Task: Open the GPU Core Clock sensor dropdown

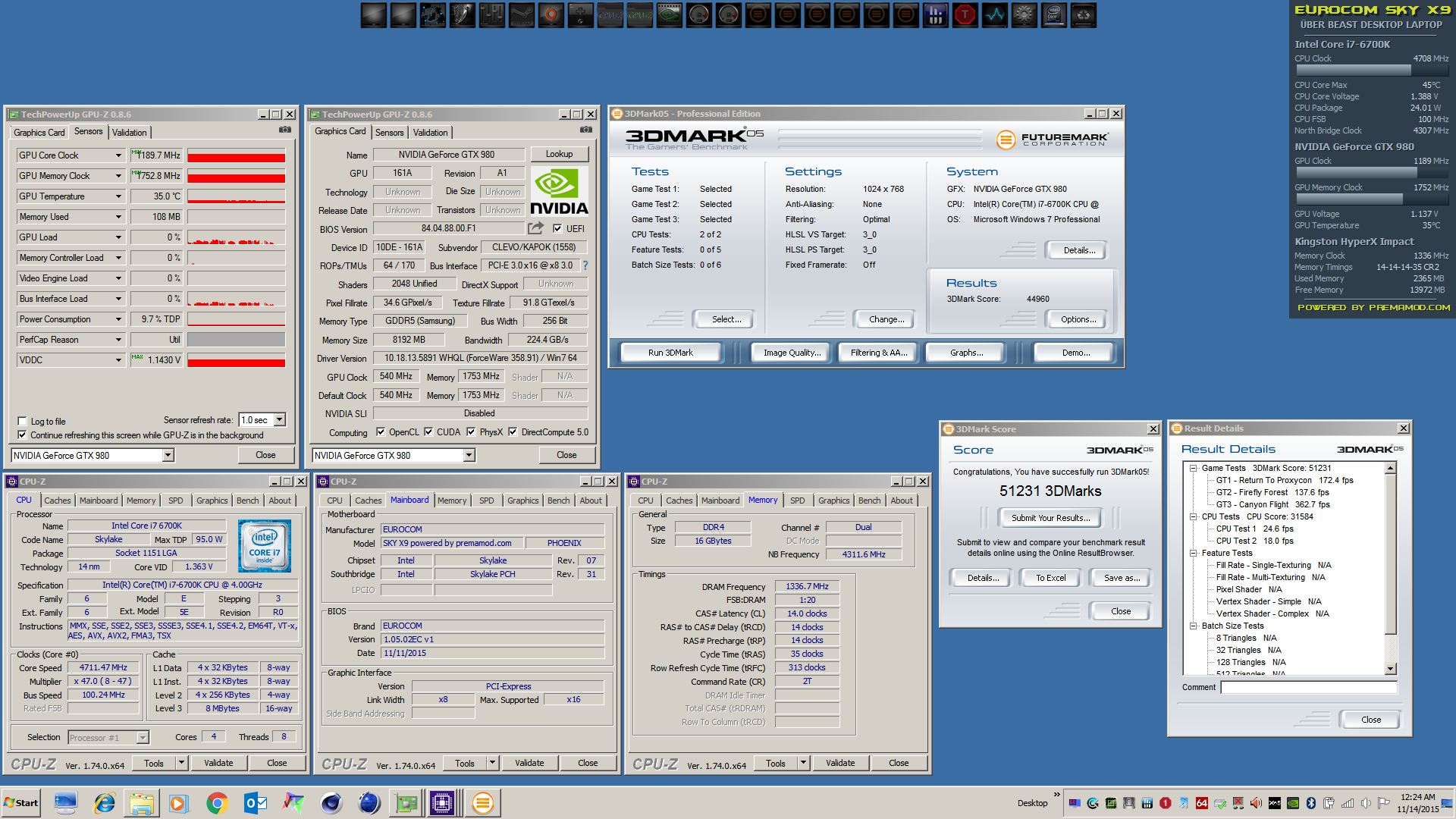Action: tap(118, 155)
